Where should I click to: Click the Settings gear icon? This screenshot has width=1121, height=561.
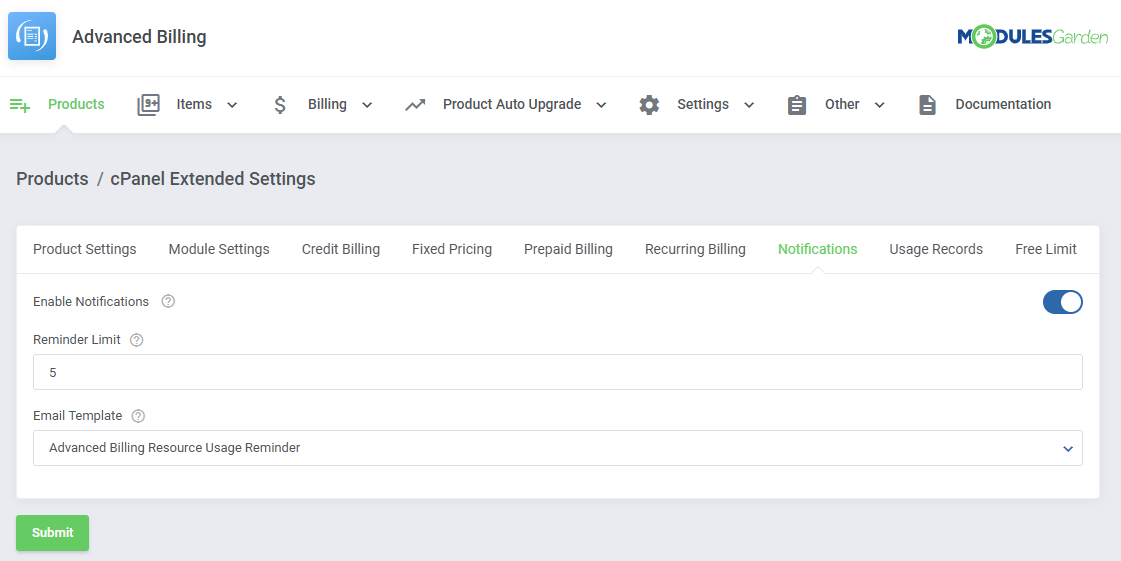(649, 105)
